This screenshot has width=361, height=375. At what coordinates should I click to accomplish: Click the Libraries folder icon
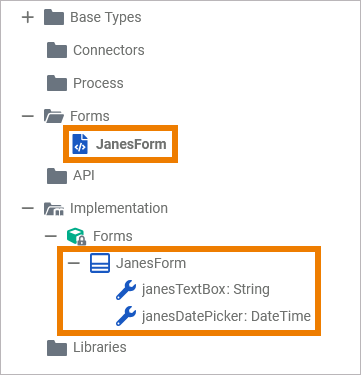click(x=57, y=348)
